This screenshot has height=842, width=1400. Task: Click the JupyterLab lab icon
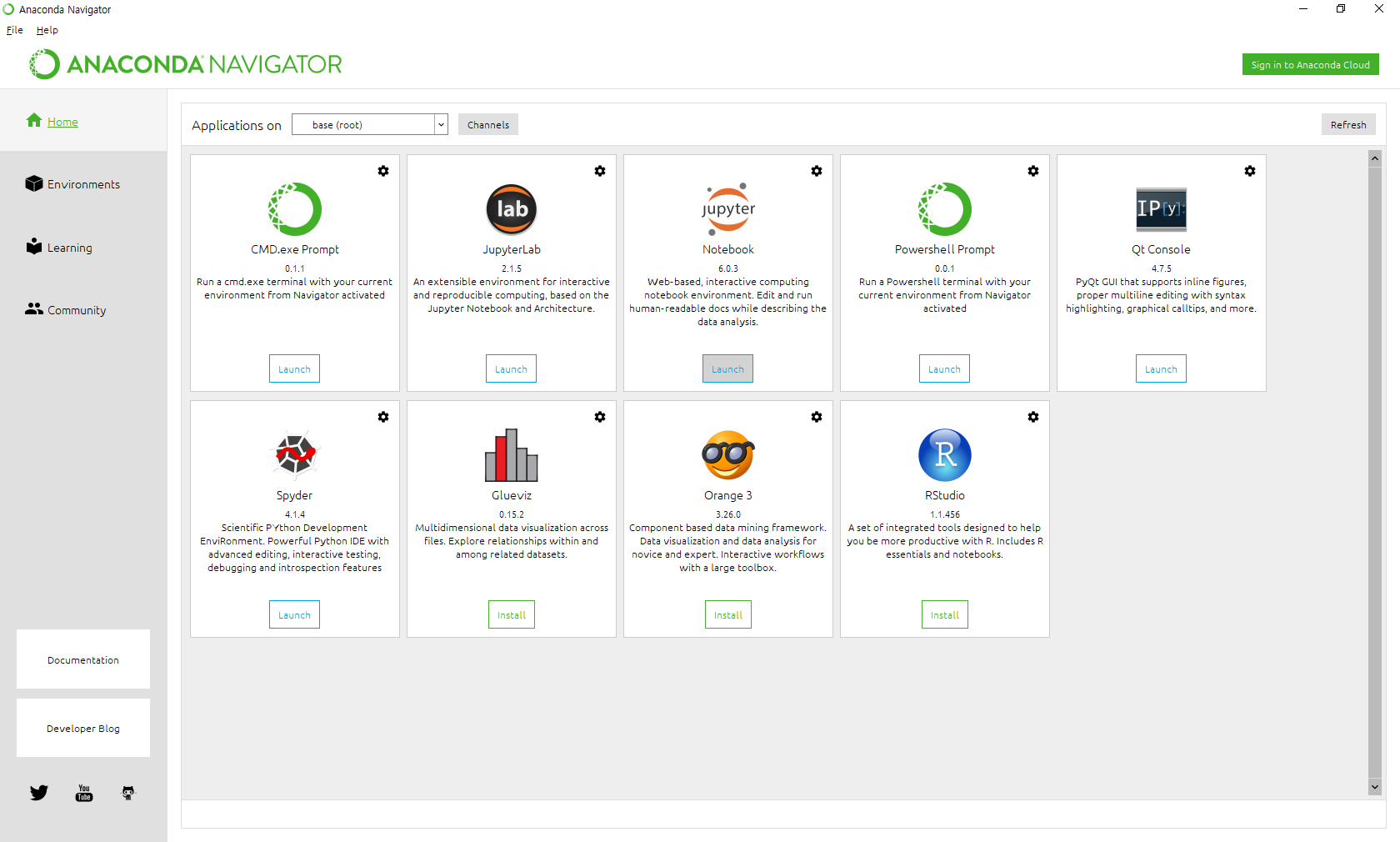[x=512, y=209]
